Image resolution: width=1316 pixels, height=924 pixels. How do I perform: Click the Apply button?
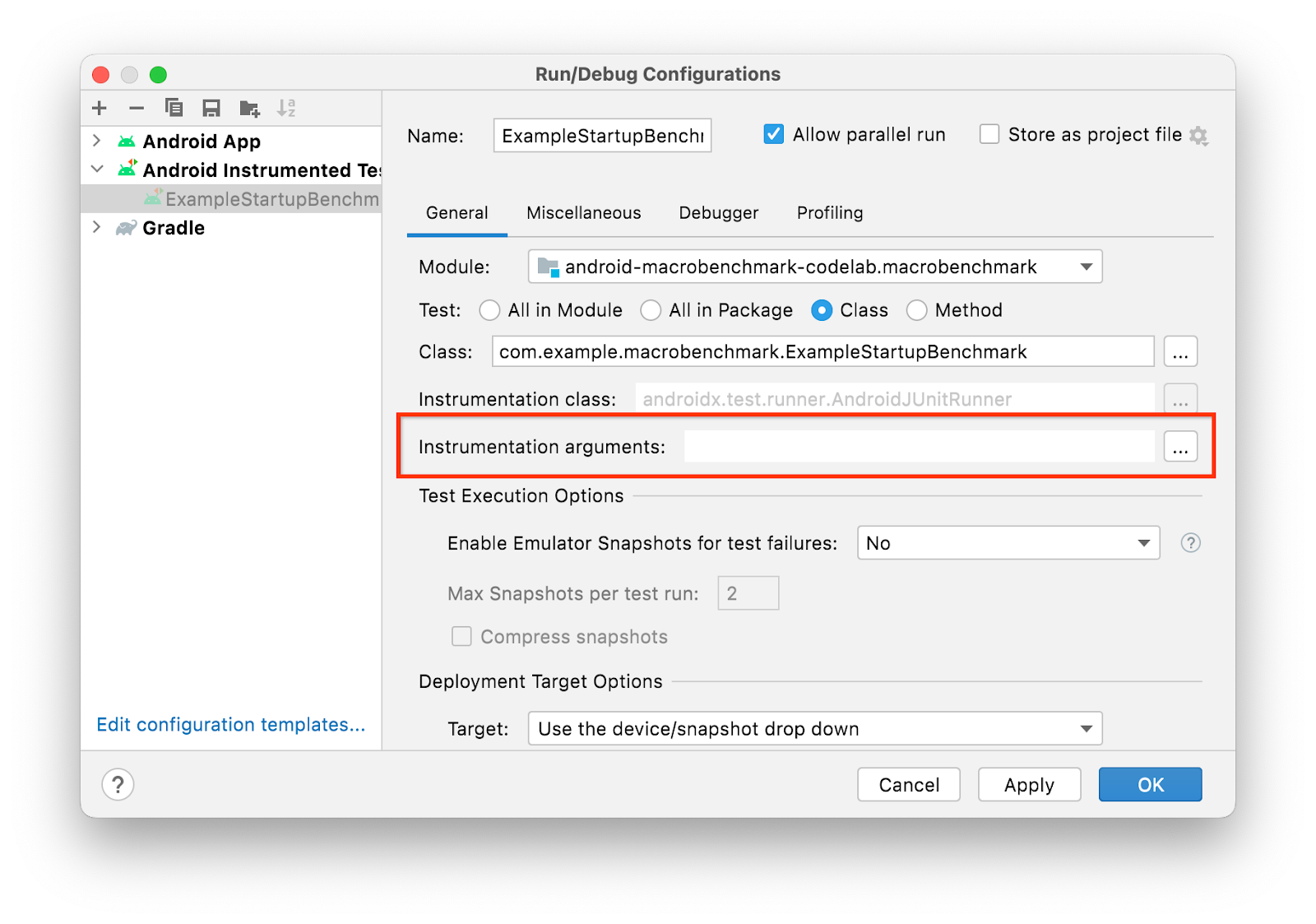tap(1028, 784)
